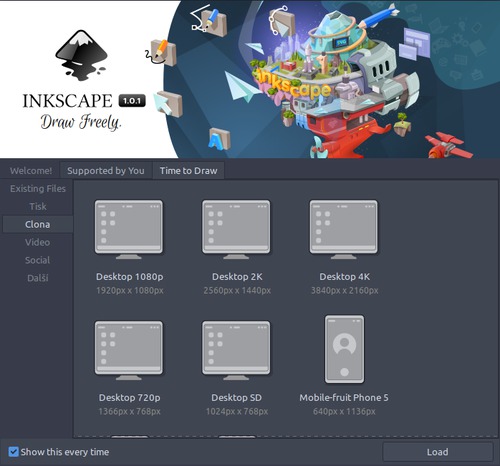The image size is (500, 466).
Task: Open the Existing Files category
Action: pyautogui.click(x=38, y=189)
